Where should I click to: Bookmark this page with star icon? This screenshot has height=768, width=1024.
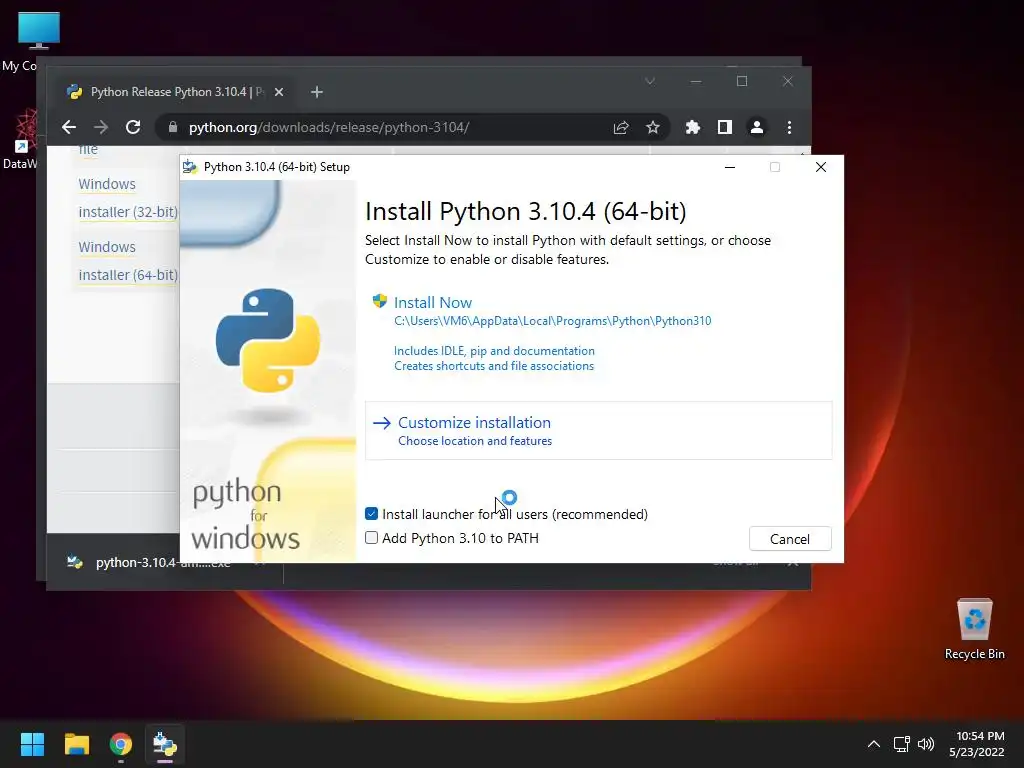(x=652, y=127)
